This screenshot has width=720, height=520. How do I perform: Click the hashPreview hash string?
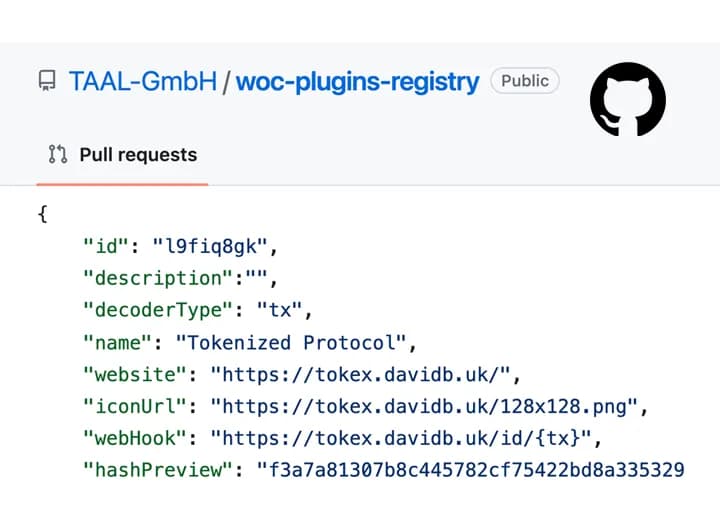click(x=471, y=470)
